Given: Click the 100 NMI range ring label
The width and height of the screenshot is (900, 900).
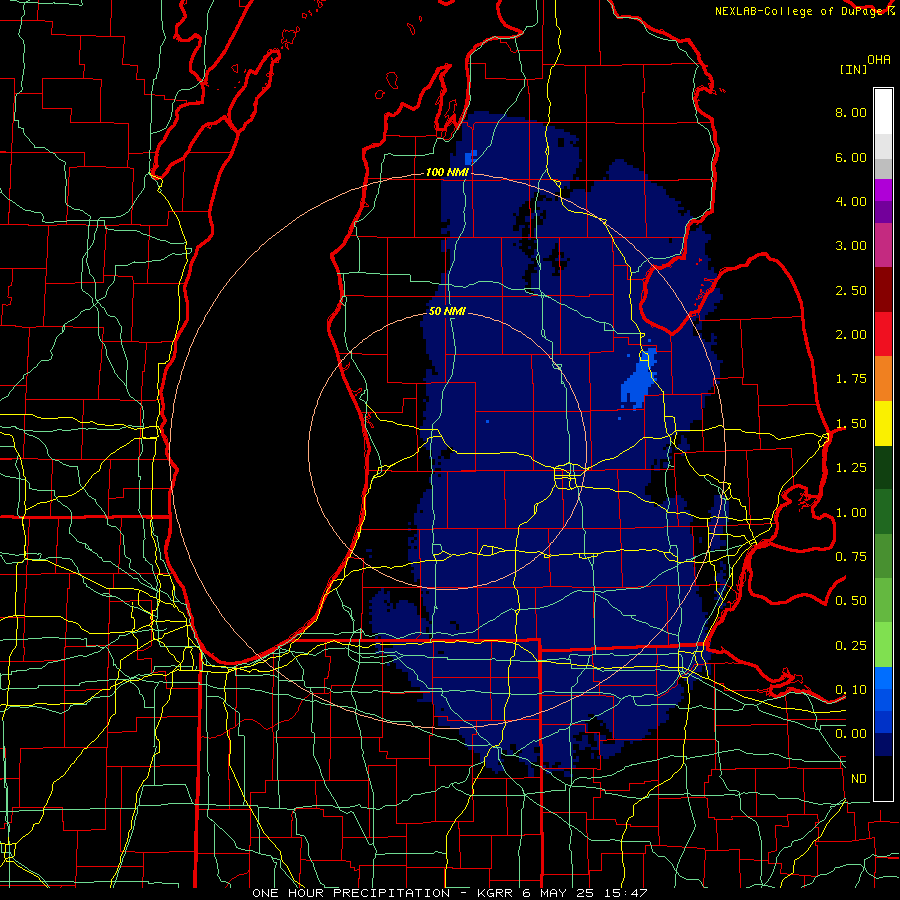Looking at the screenshot, I should click(447, 172).
